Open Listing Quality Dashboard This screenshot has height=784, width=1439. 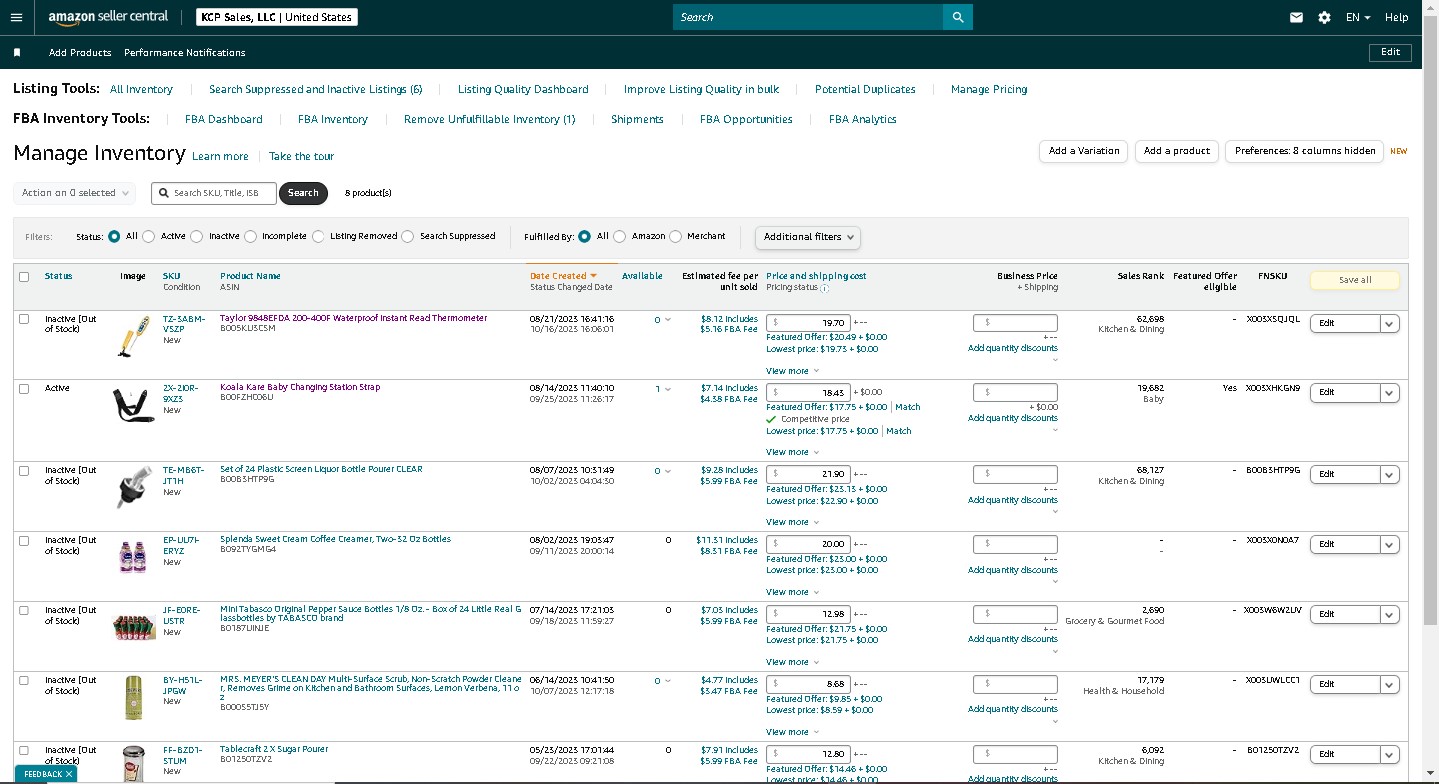[523, 89]
